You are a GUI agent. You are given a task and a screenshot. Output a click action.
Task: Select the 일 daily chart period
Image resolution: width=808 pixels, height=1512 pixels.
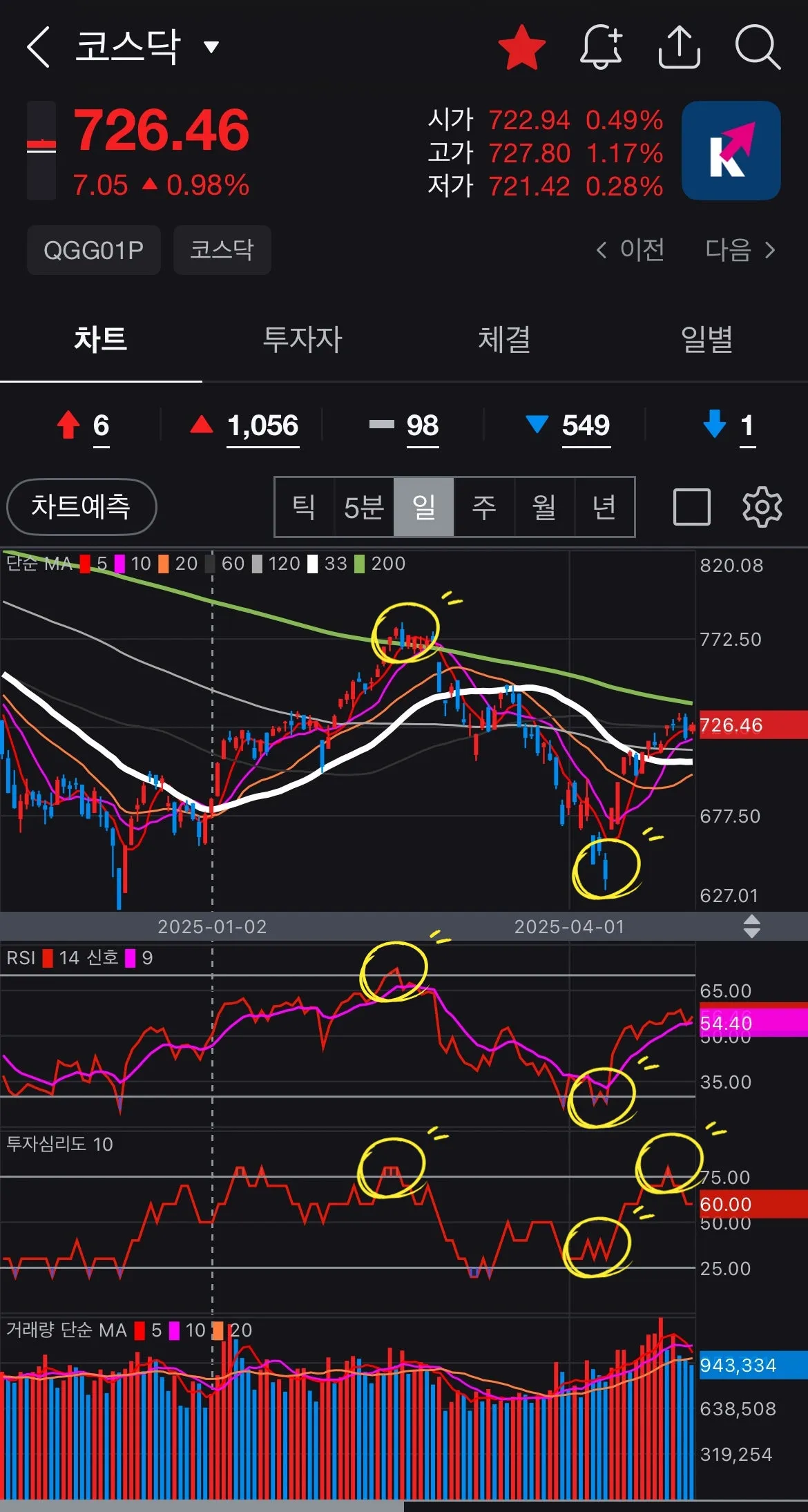coord(424,507)
